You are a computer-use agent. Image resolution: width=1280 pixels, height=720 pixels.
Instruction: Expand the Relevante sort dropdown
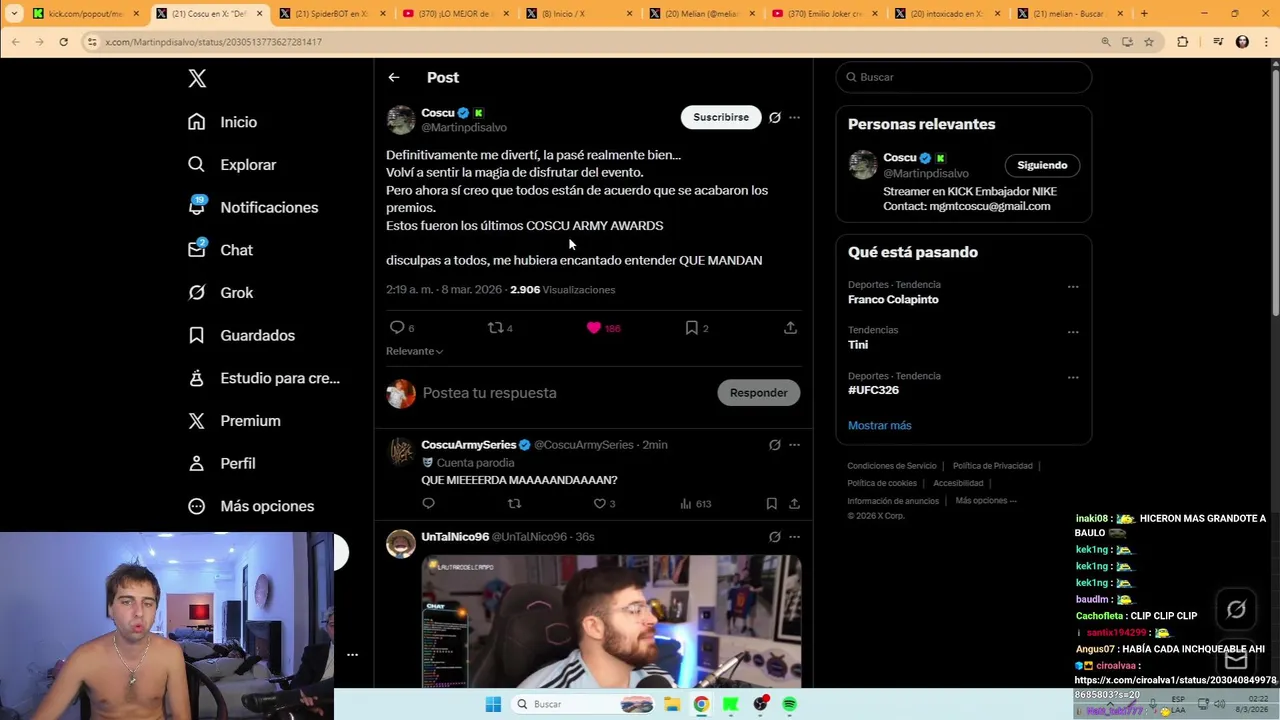[414, 351]
